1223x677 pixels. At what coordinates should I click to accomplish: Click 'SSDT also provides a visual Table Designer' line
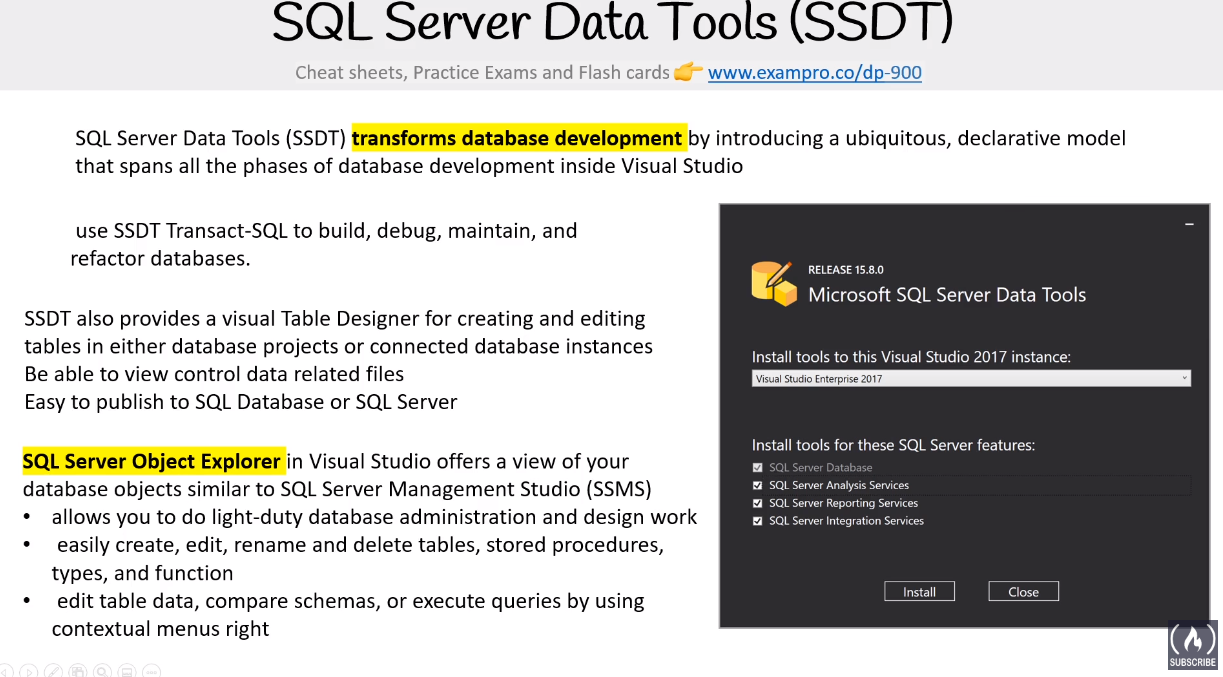[335, 318]
